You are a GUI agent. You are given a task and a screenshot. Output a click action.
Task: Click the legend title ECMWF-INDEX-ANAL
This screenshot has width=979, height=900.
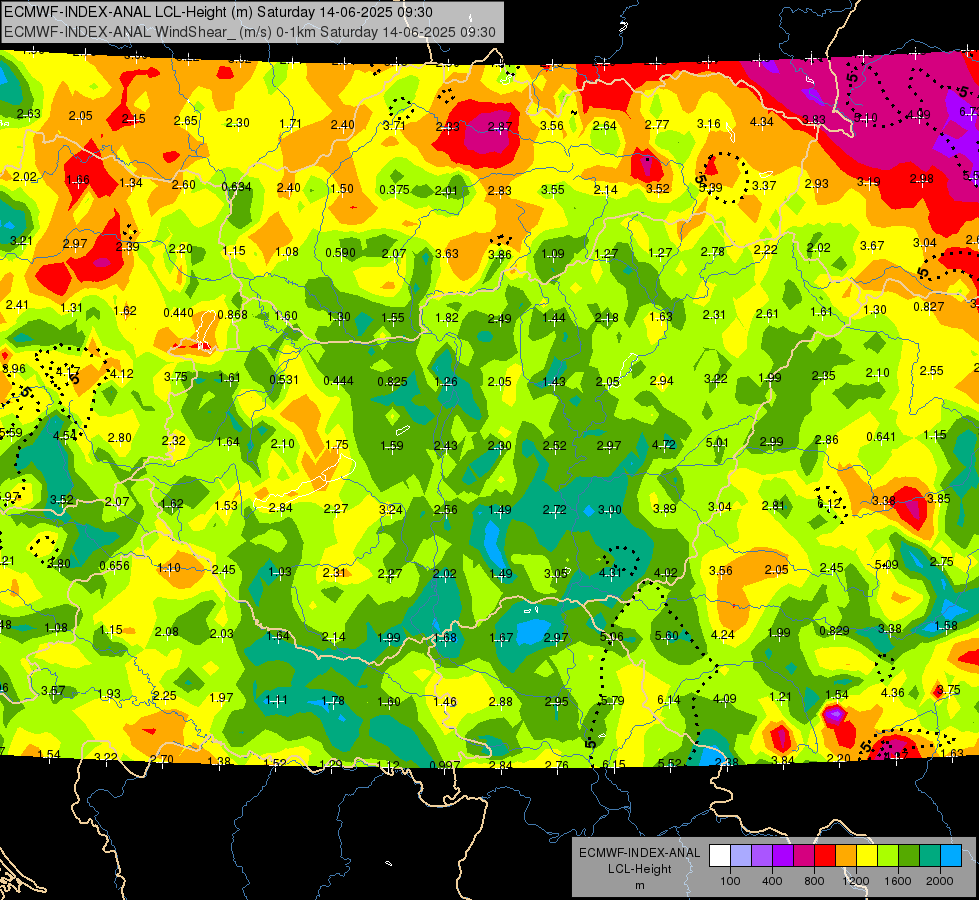click(639, 853)
